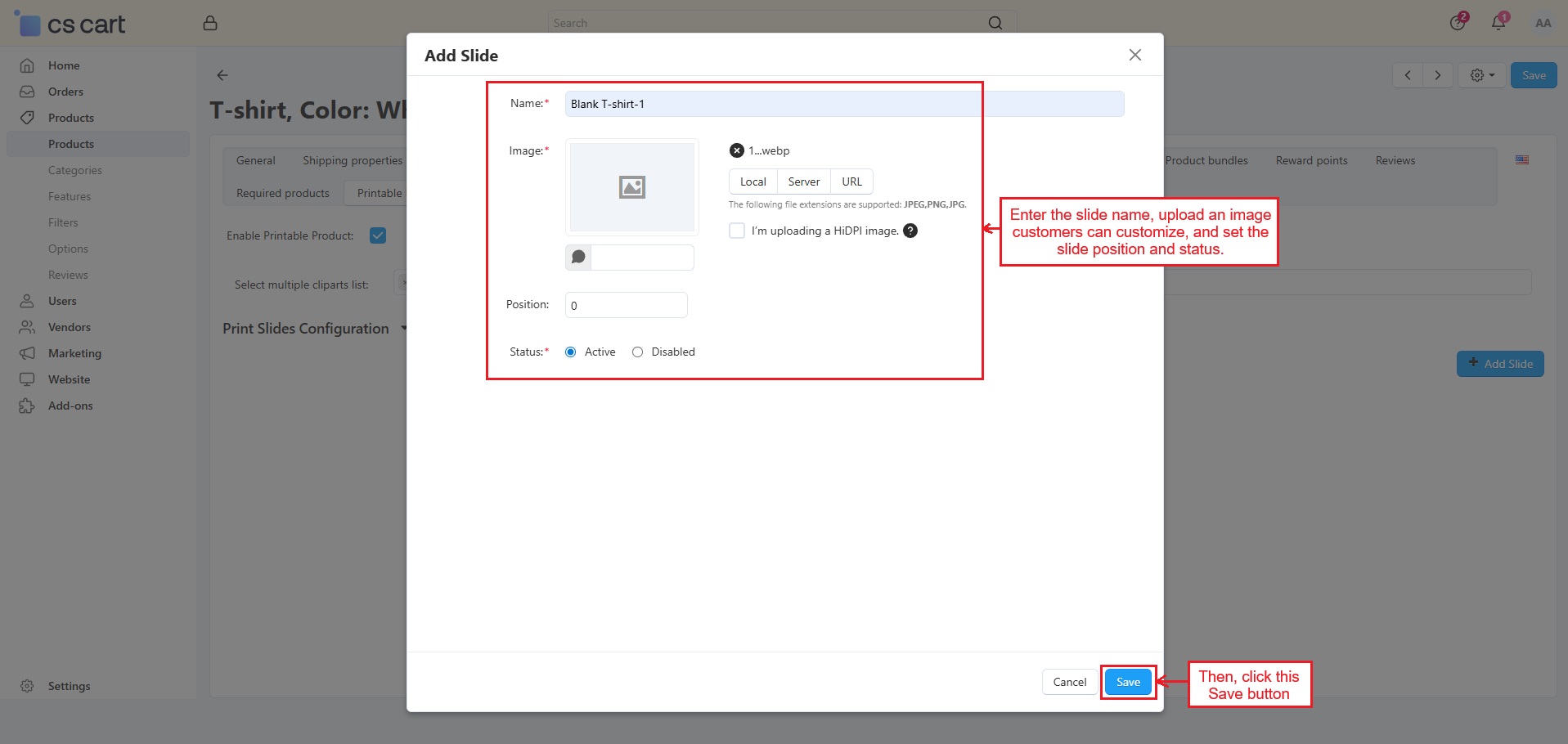Click the US flag language icon
1568x744 pixels.
1521,160
